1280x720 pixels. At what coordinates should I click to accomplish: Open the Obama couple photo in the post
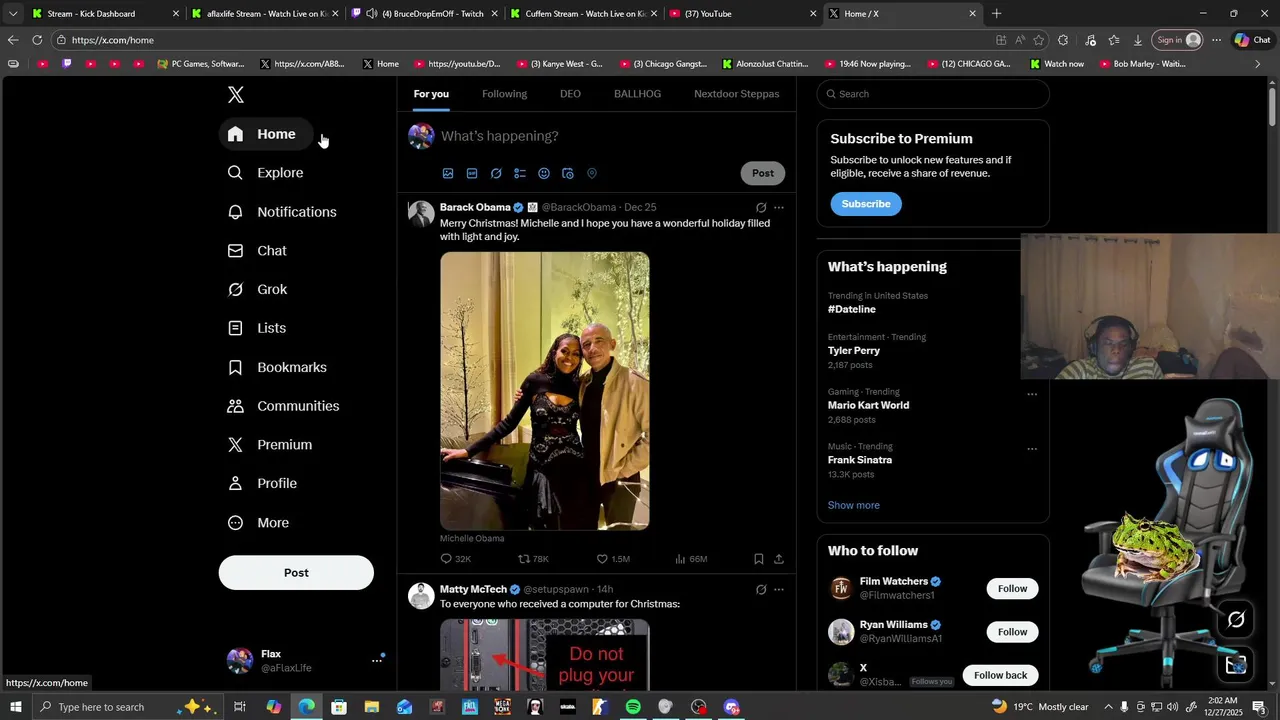pos(545,391)
